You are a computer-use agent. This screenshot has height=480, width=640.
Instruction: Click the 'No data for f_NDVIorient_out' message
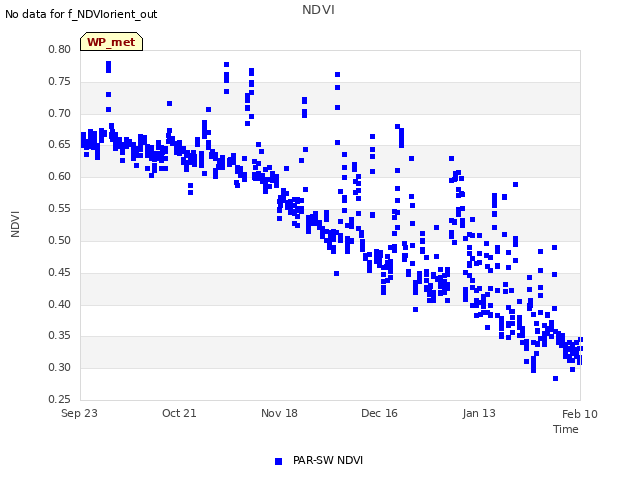pos(81,14)
